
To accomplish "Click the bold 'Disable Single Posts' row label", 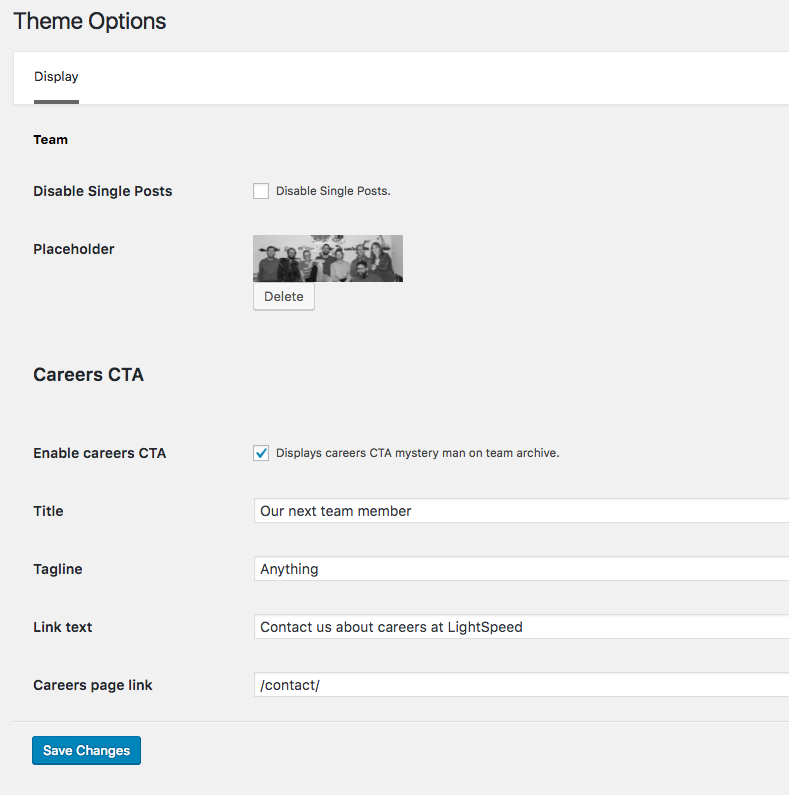I will click(103, 191).
